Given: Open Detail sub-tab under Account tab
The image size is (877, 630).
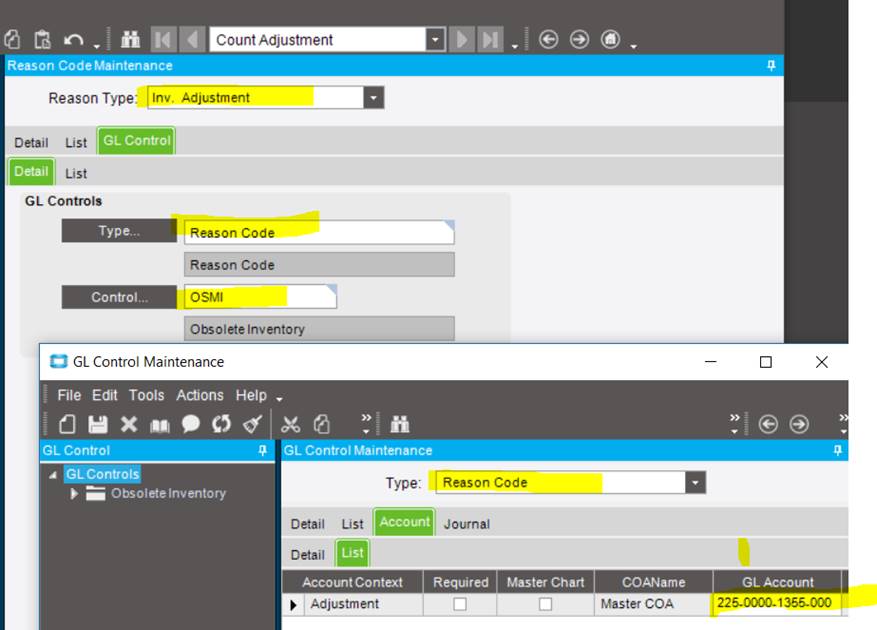Looking at the screenshot, I should (308, 555).
